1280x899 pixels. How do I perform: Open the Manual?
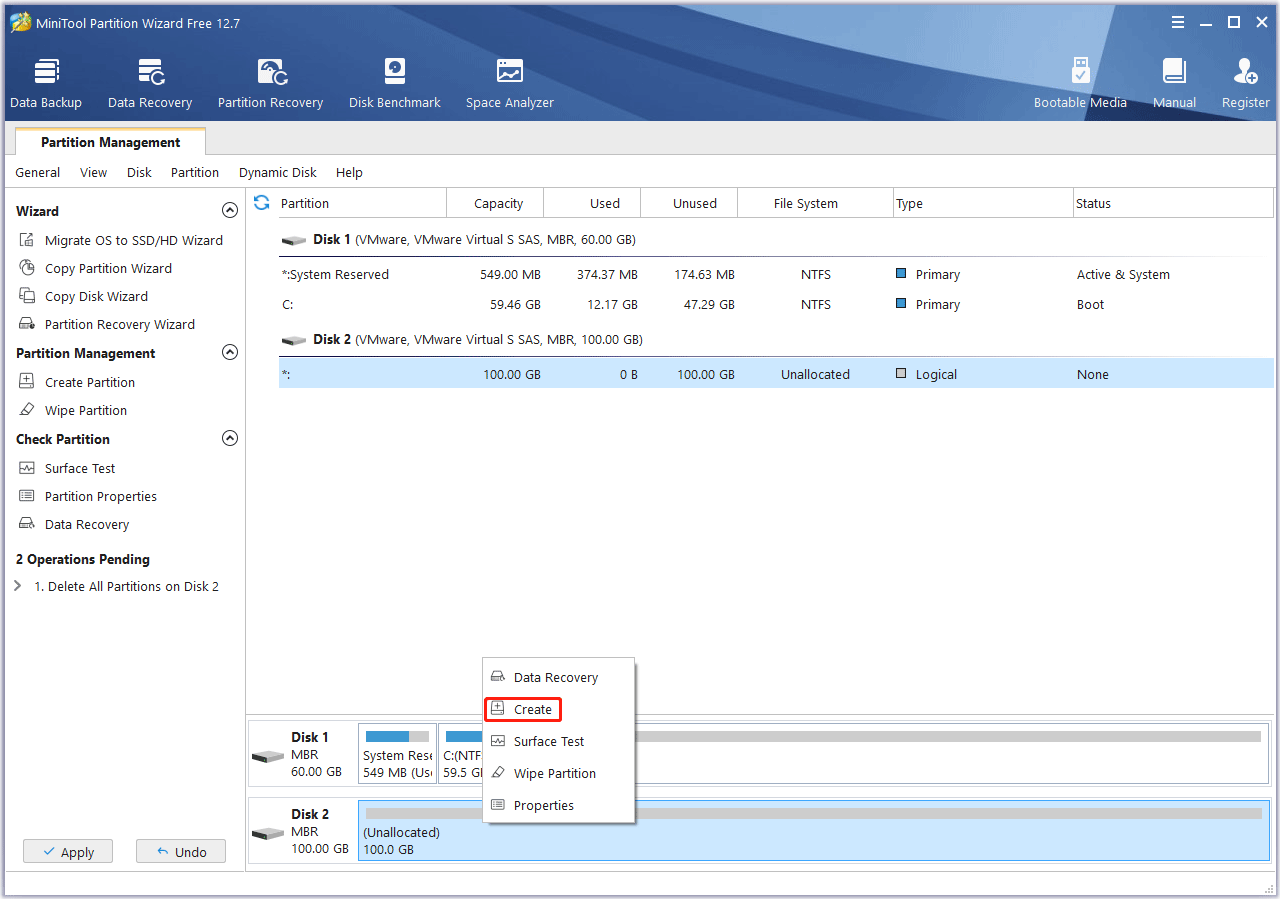[1174, 84]
